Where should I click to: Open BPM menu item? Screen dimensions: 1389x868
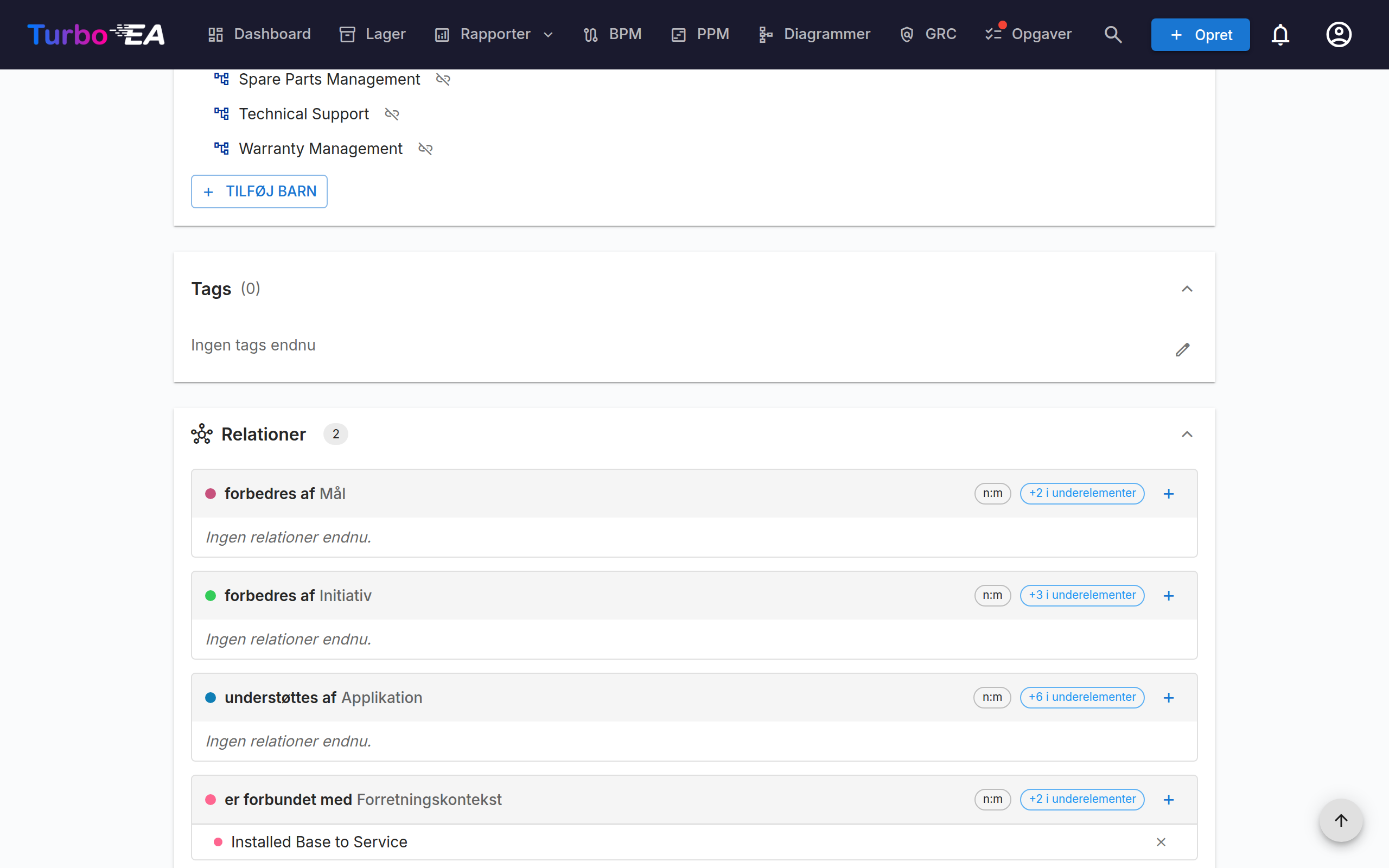[613, 34]
